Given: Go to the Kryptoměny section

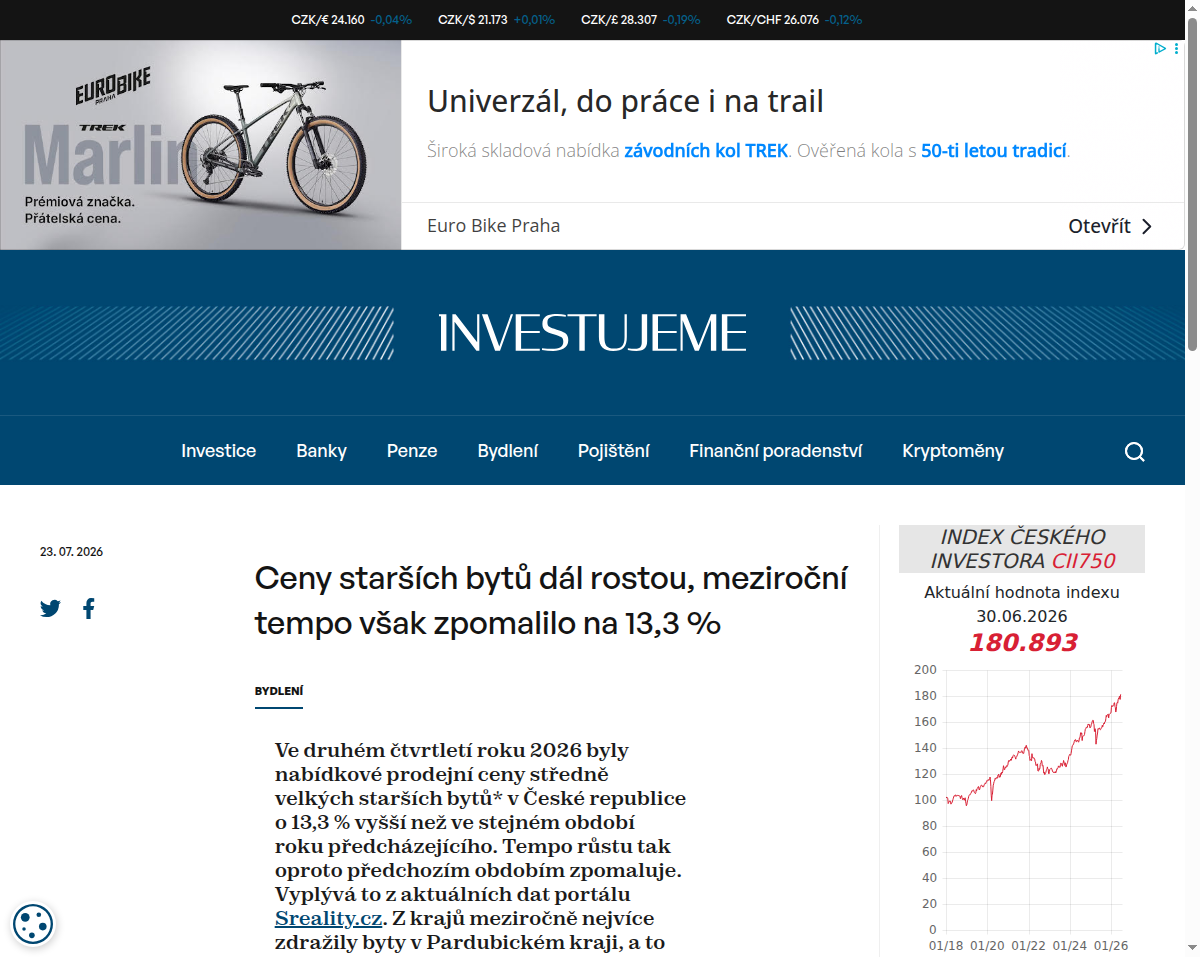Looking at the screenshot, I should click(953, 451).
